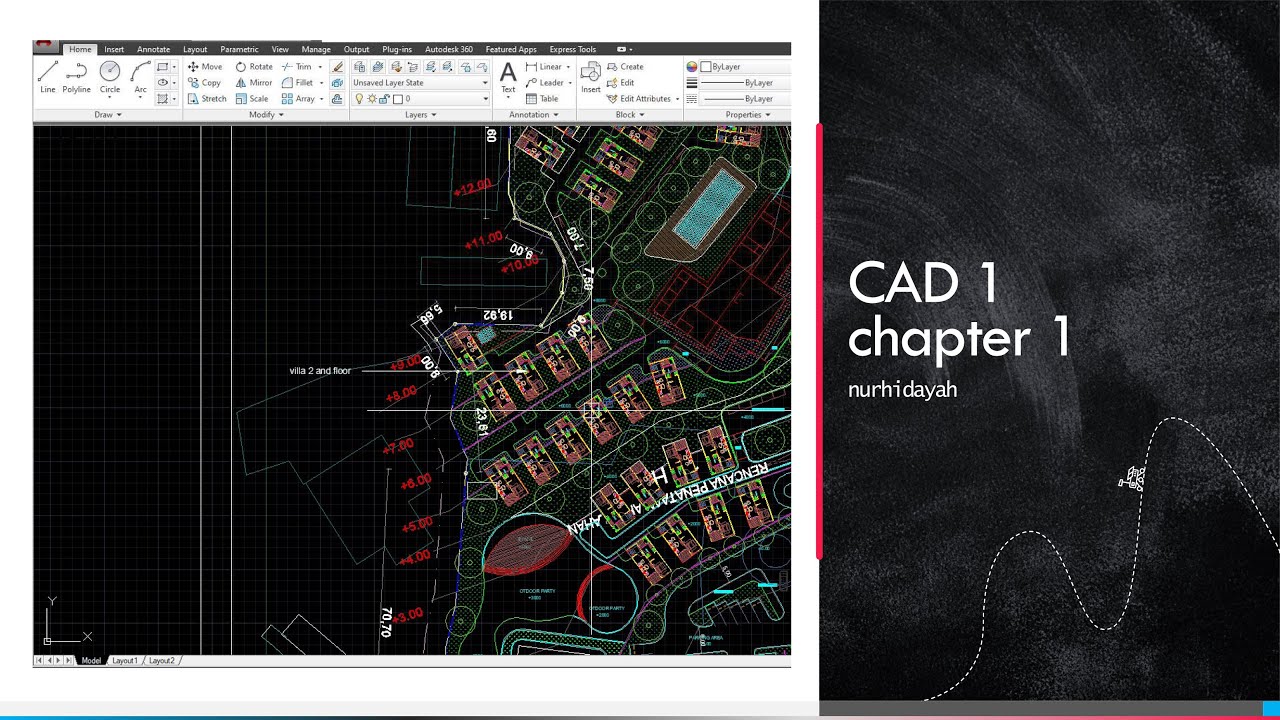Open the Unsaved Layer State dropdown

[420, 83]
